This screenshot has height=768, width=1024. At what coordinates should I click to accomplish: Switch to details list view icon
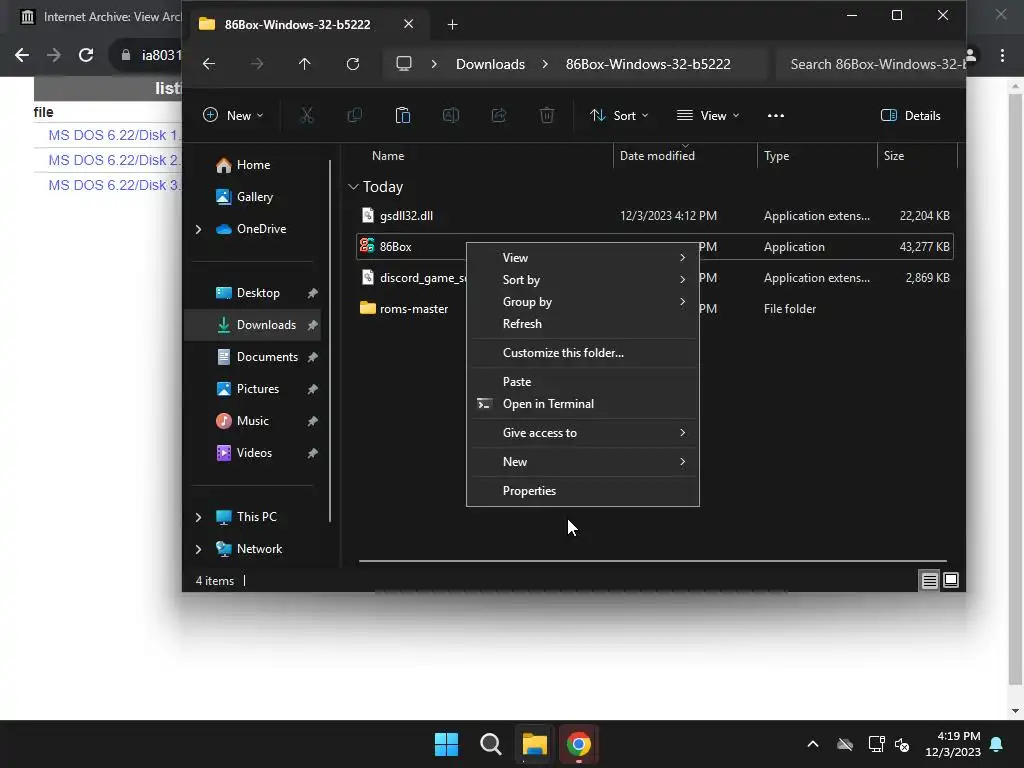929,580
